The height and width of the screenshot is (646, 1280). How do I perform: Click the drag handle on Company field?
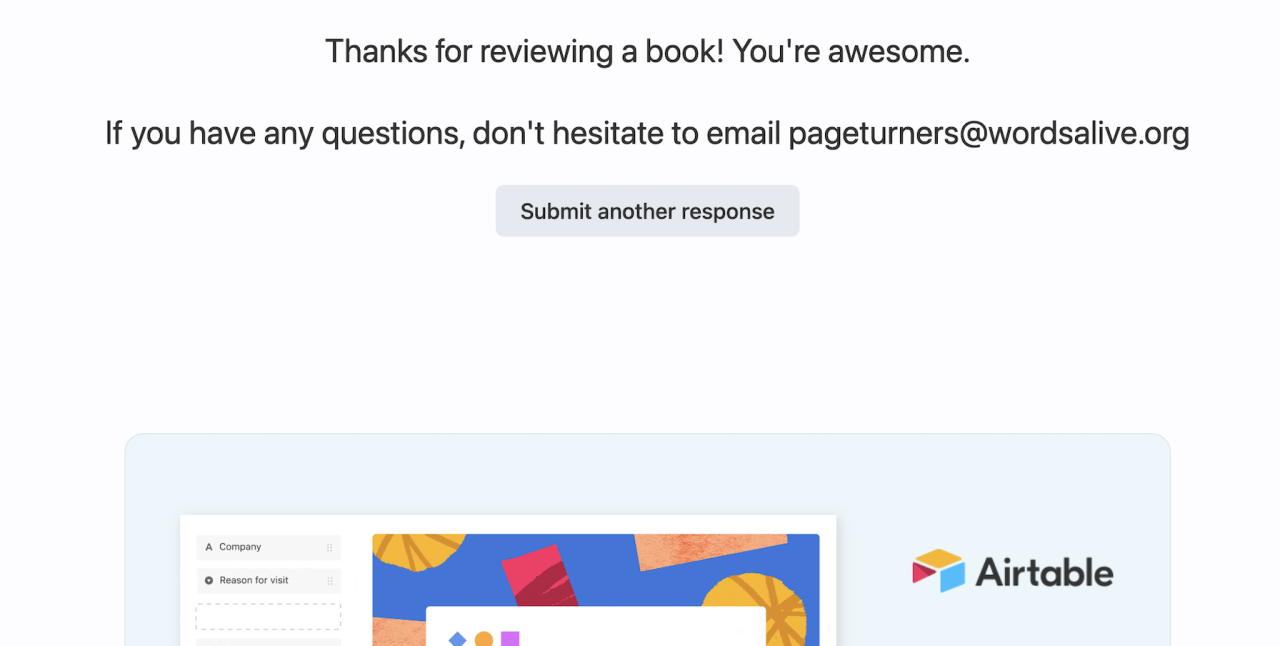click(x=330, y=548)
